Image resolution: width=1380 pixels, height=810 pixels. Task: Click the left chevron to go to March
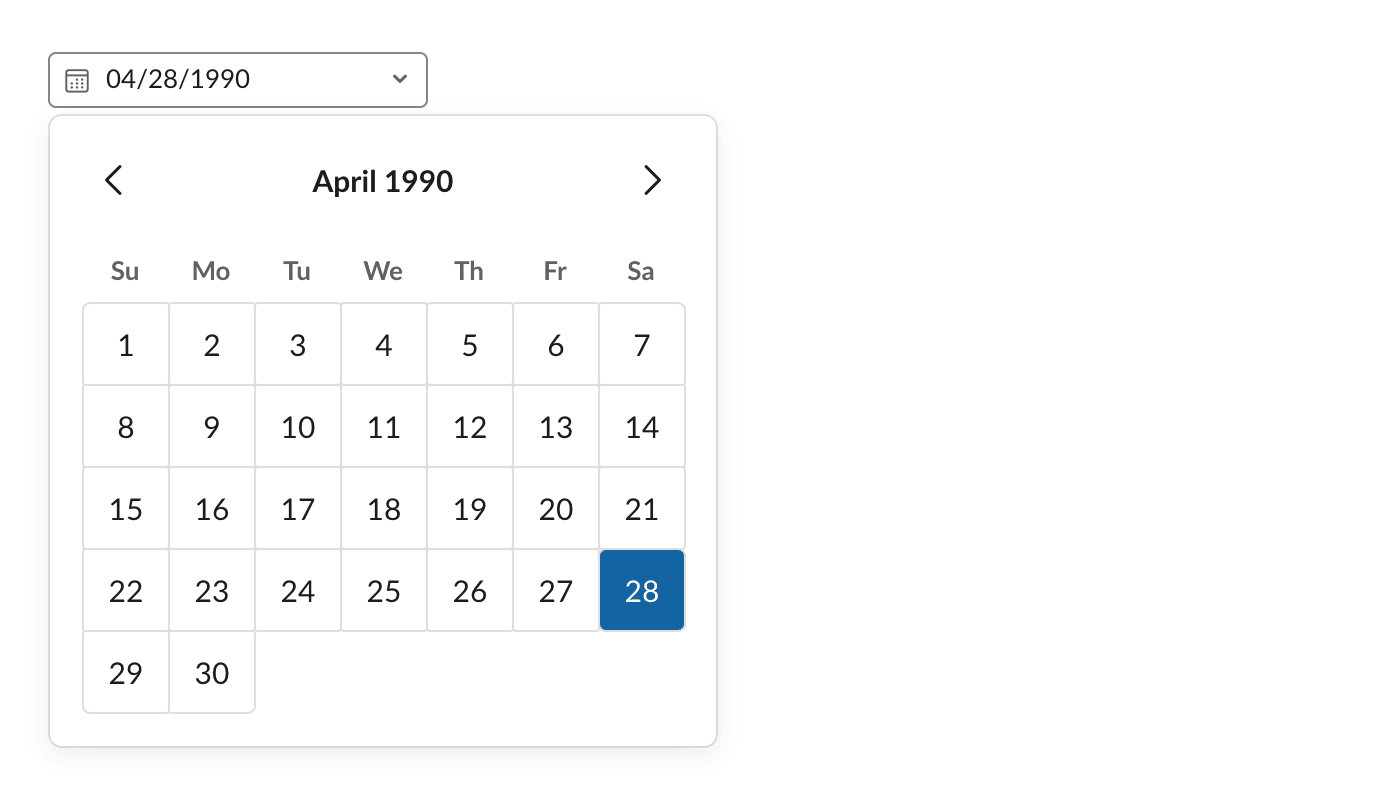coord(113,181)
